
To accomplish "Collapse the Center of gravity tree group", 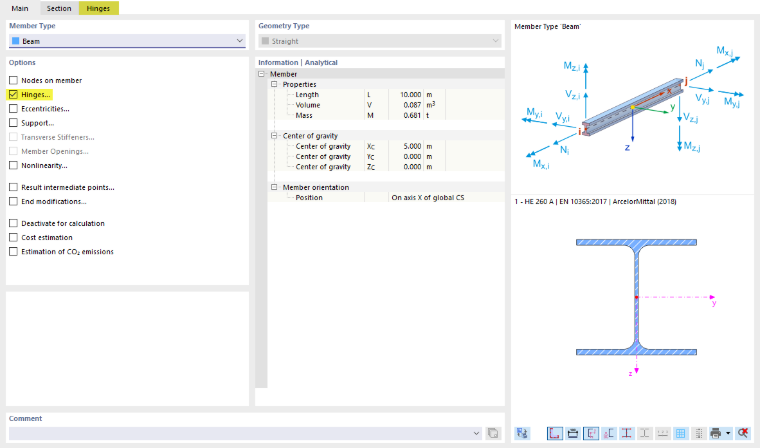I will click(x=274, y=136).
